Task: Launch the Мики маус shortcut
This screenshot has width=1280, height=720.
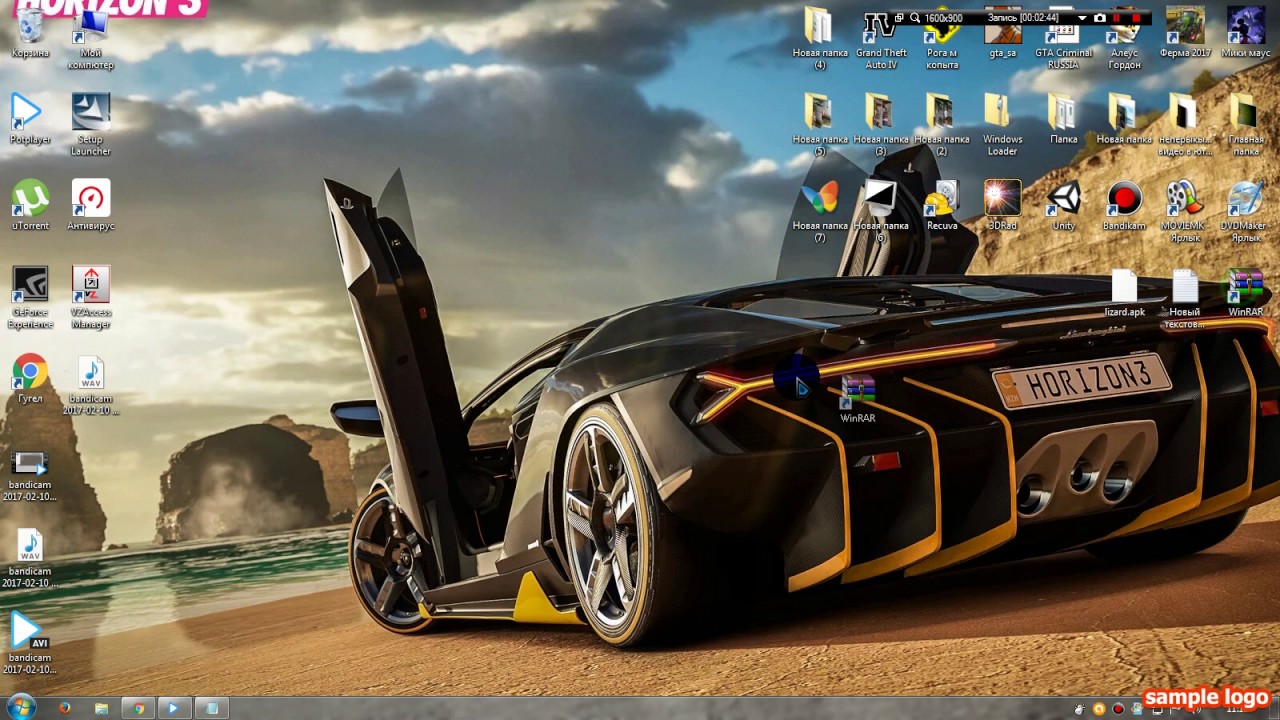Action: (1246, 33)
